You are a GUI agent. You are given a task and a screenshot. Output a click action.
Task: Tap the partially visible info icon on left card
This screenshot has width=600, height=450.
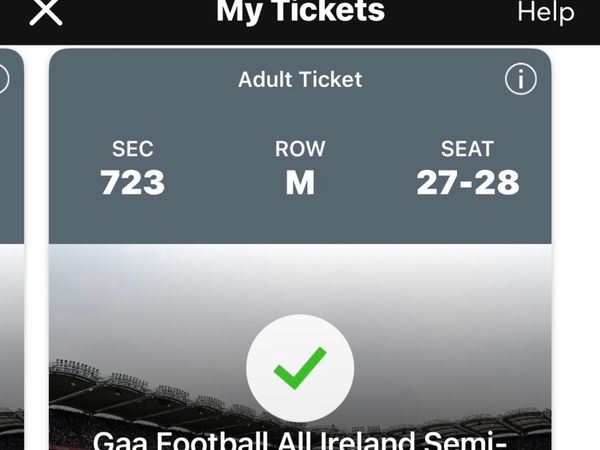point(4,79)
